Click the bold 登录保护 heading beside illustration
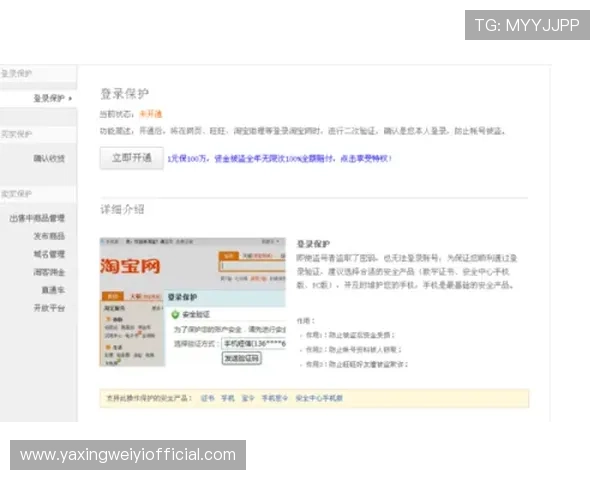 [313, 244]
